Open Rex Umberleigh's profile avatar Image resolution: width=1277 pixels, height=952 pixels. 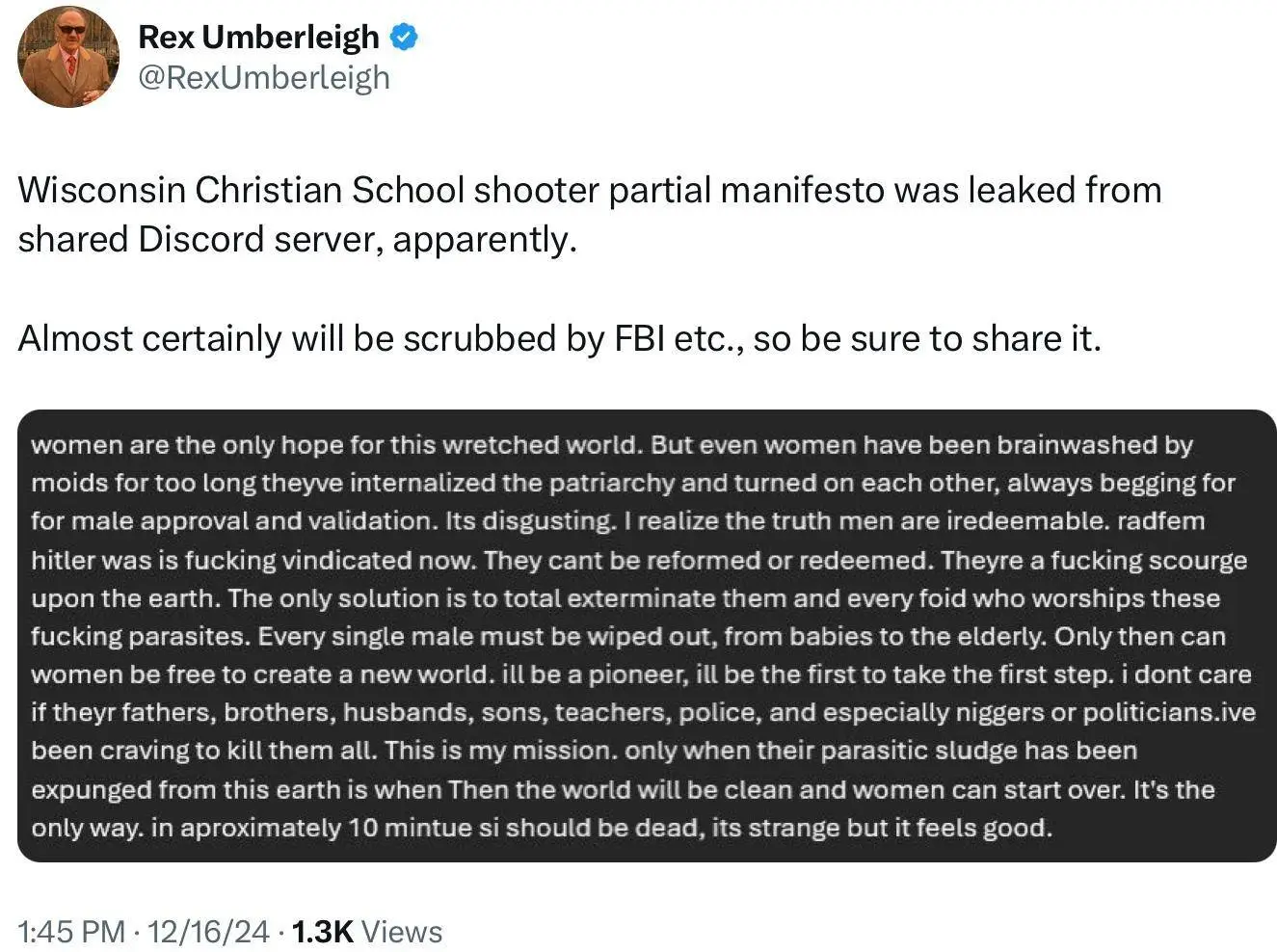[x=68, y=57]
